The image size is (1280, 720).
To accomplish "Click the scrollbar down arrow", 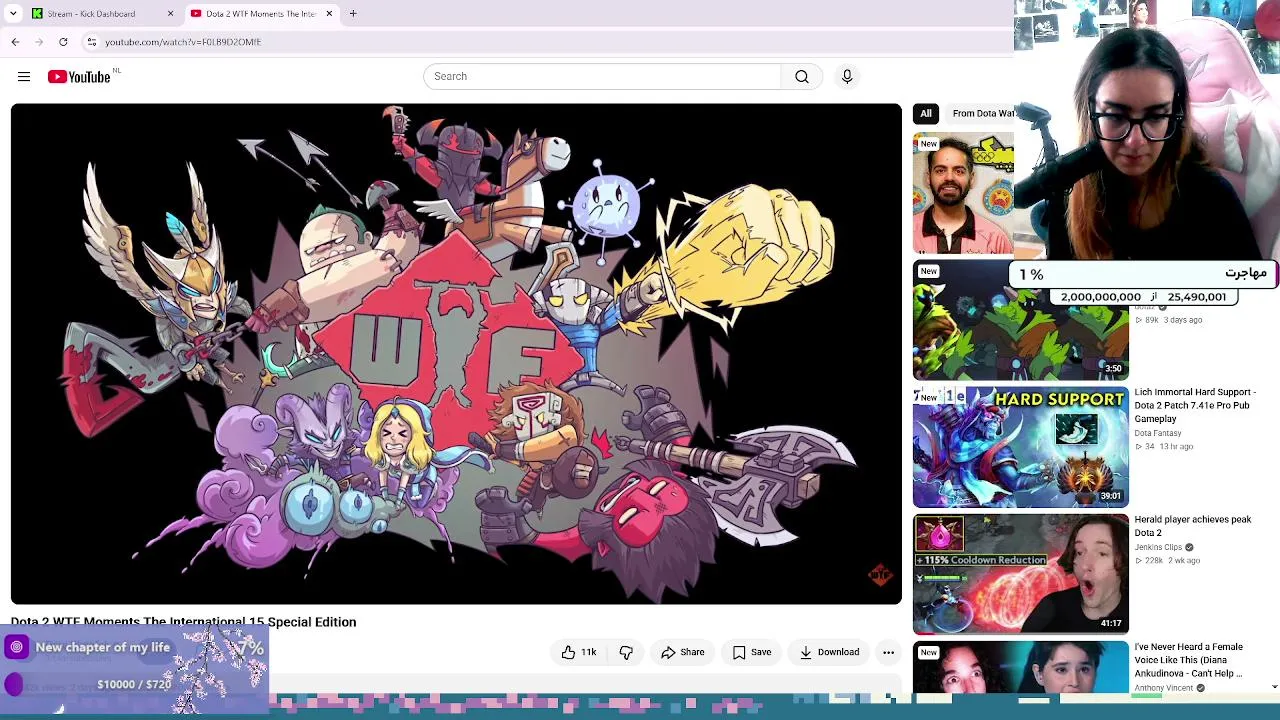I will click(1274, 687).
